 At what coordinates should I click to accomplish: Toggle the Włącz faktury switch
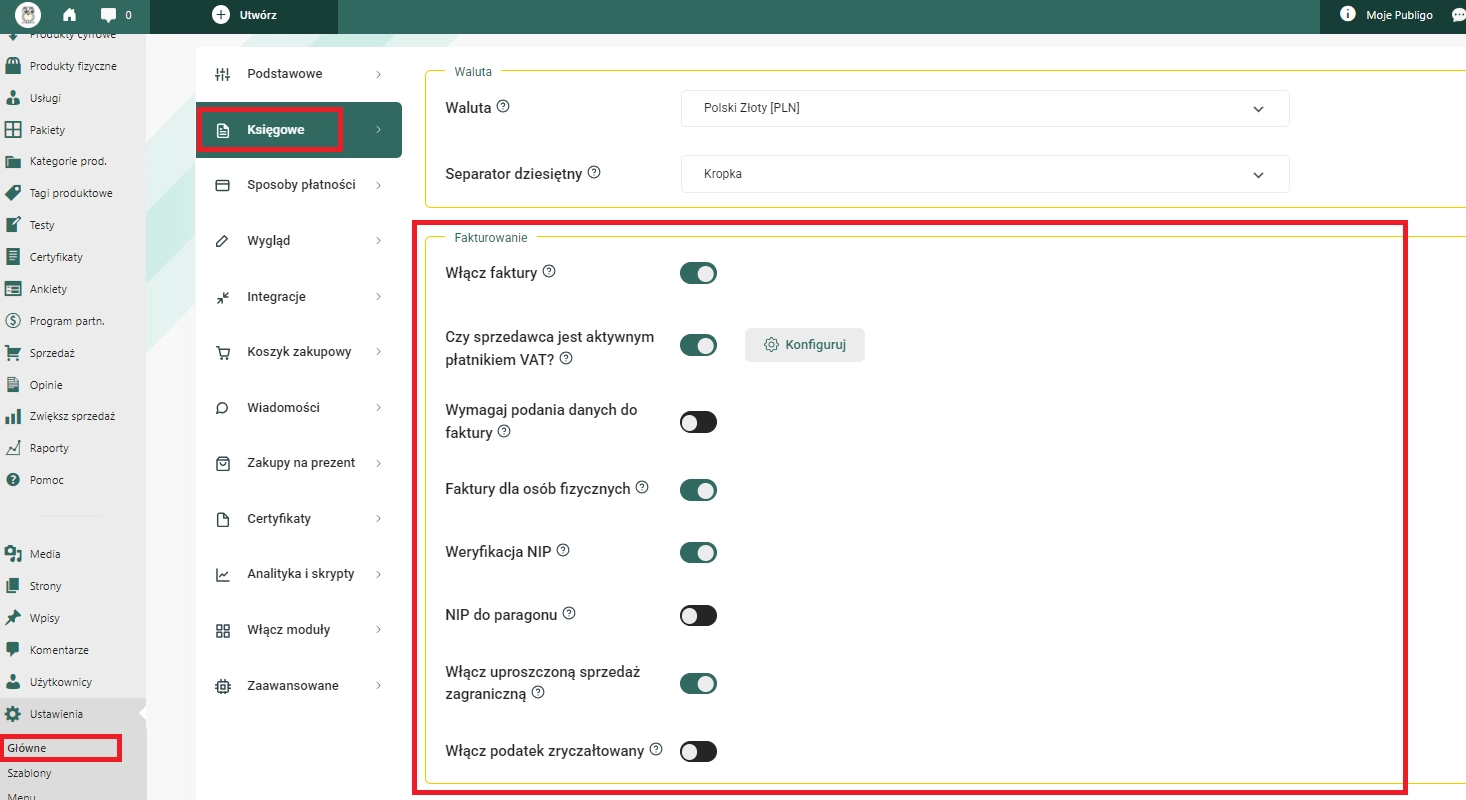(x=698, y=273)
